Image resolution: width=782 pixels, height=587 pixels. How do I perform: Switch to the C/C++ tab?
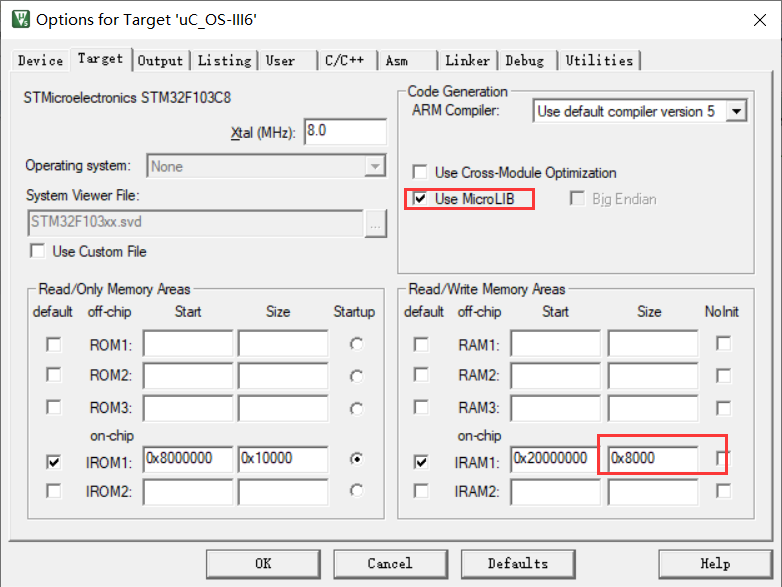coord(345,61)
